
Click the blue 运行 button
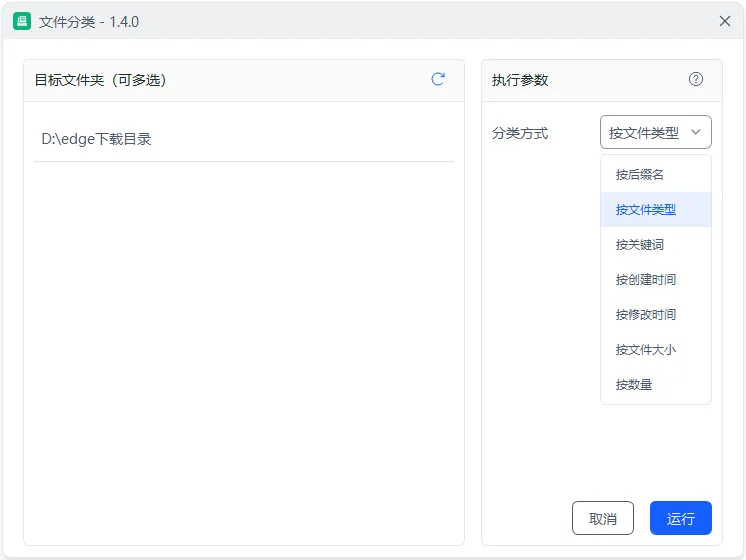click(x=680, y=518)
